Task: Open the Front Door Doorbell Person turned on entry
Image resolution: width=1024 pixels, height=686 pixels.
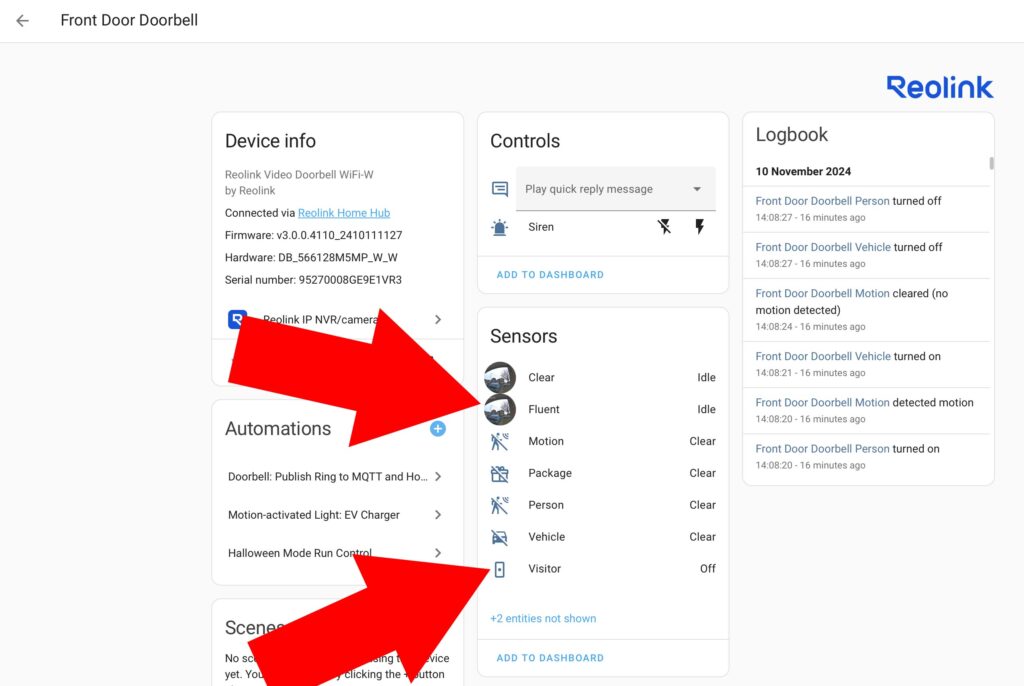Action: 866,457
